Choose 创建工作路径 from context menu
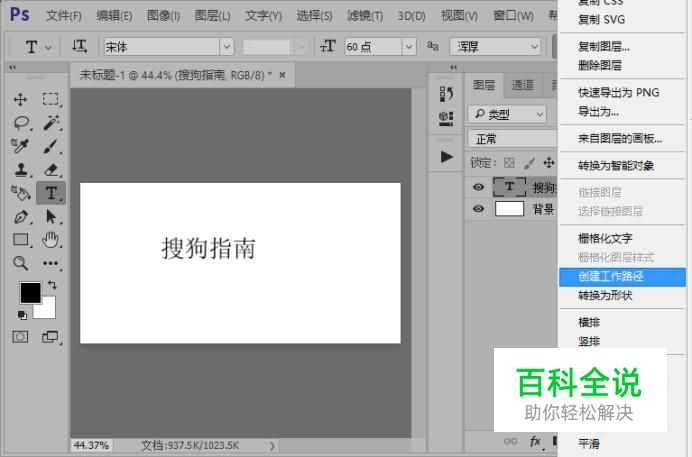The width and height of the screenshot is (692, 457). pyautogui.click(x=622, y=277)
